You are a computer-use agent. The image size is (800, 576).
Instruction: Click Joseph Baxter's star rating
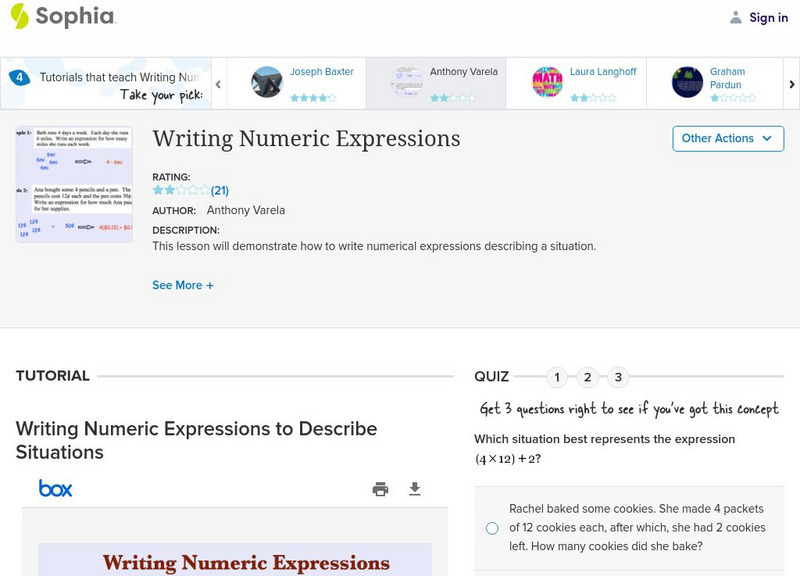tap(313, 97)
